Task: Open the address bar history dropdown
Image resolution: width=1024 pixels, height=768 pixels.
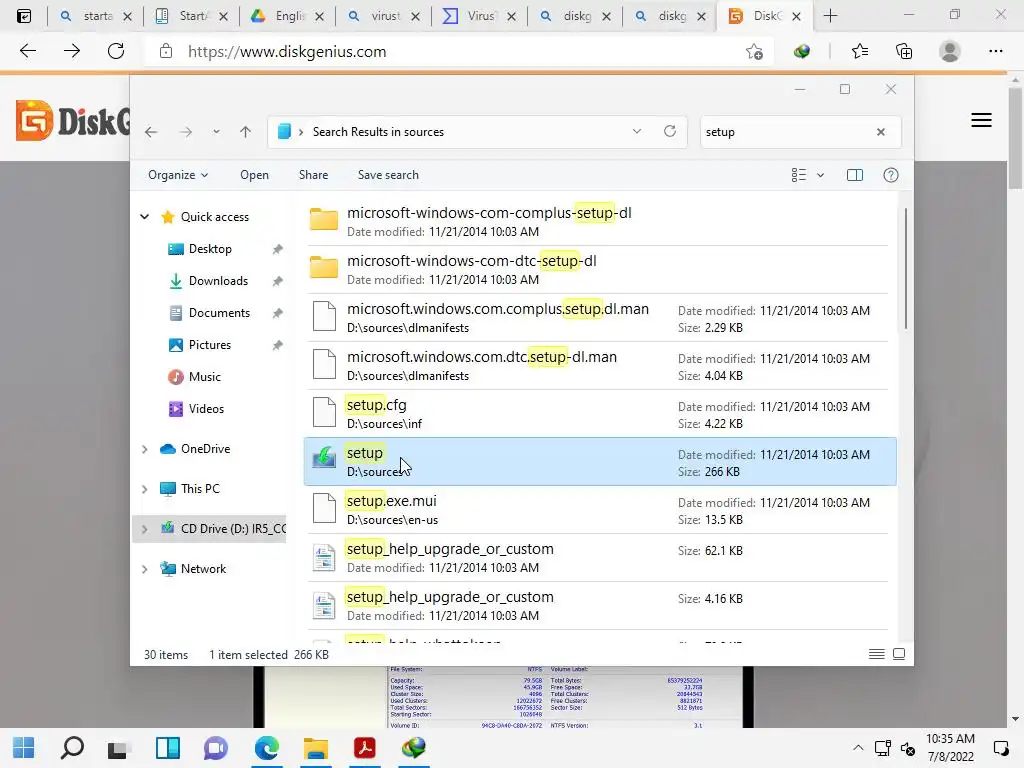Action: pos(637,131)
